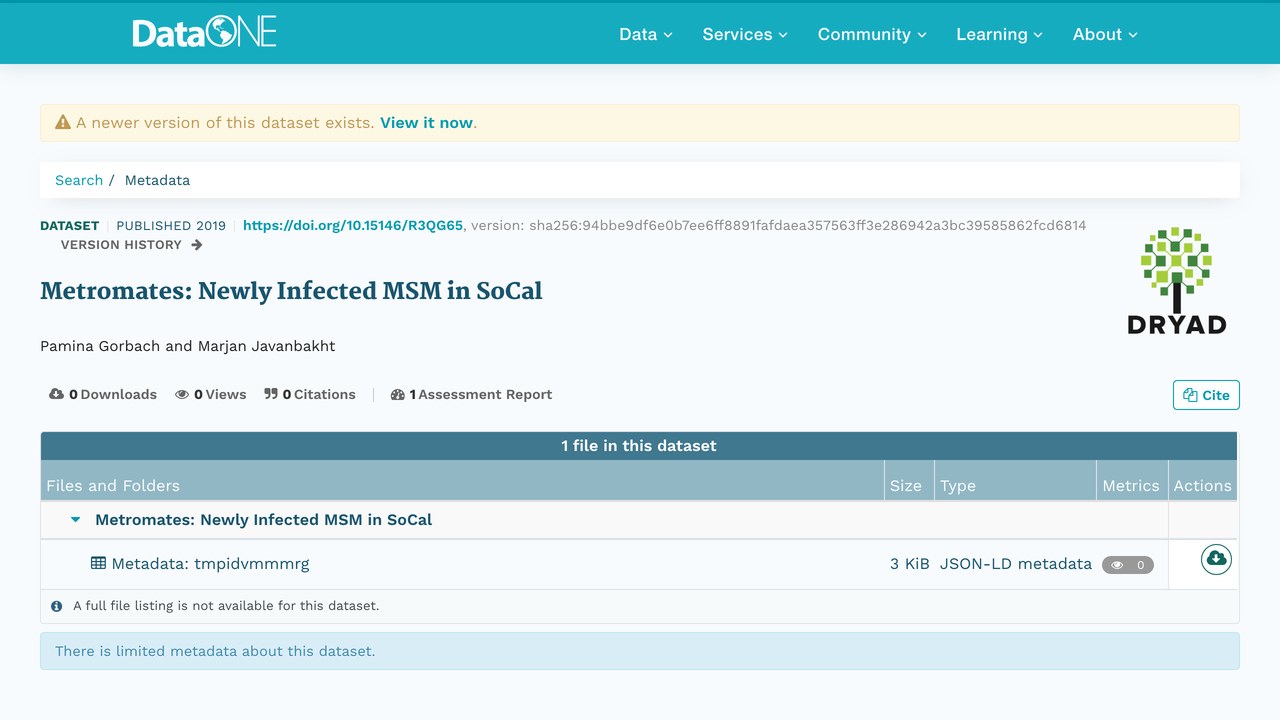The width and height of the screenshot is (1280, 720).
Task: Collapse the Metromates folder row
Action: (75, 520)
